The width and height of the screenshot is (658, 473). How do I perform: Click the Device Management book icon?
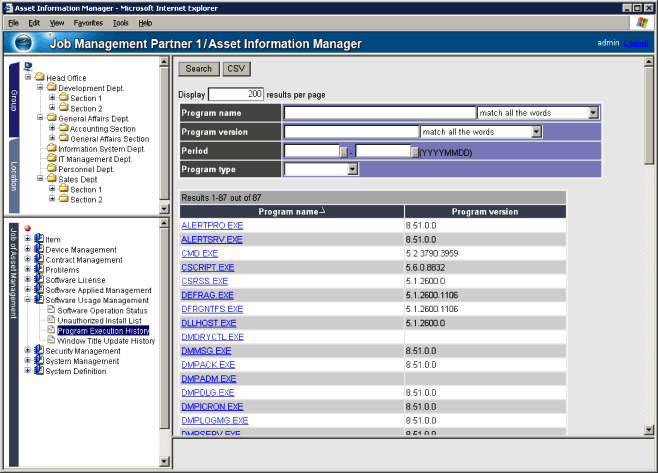coord(39,250)
